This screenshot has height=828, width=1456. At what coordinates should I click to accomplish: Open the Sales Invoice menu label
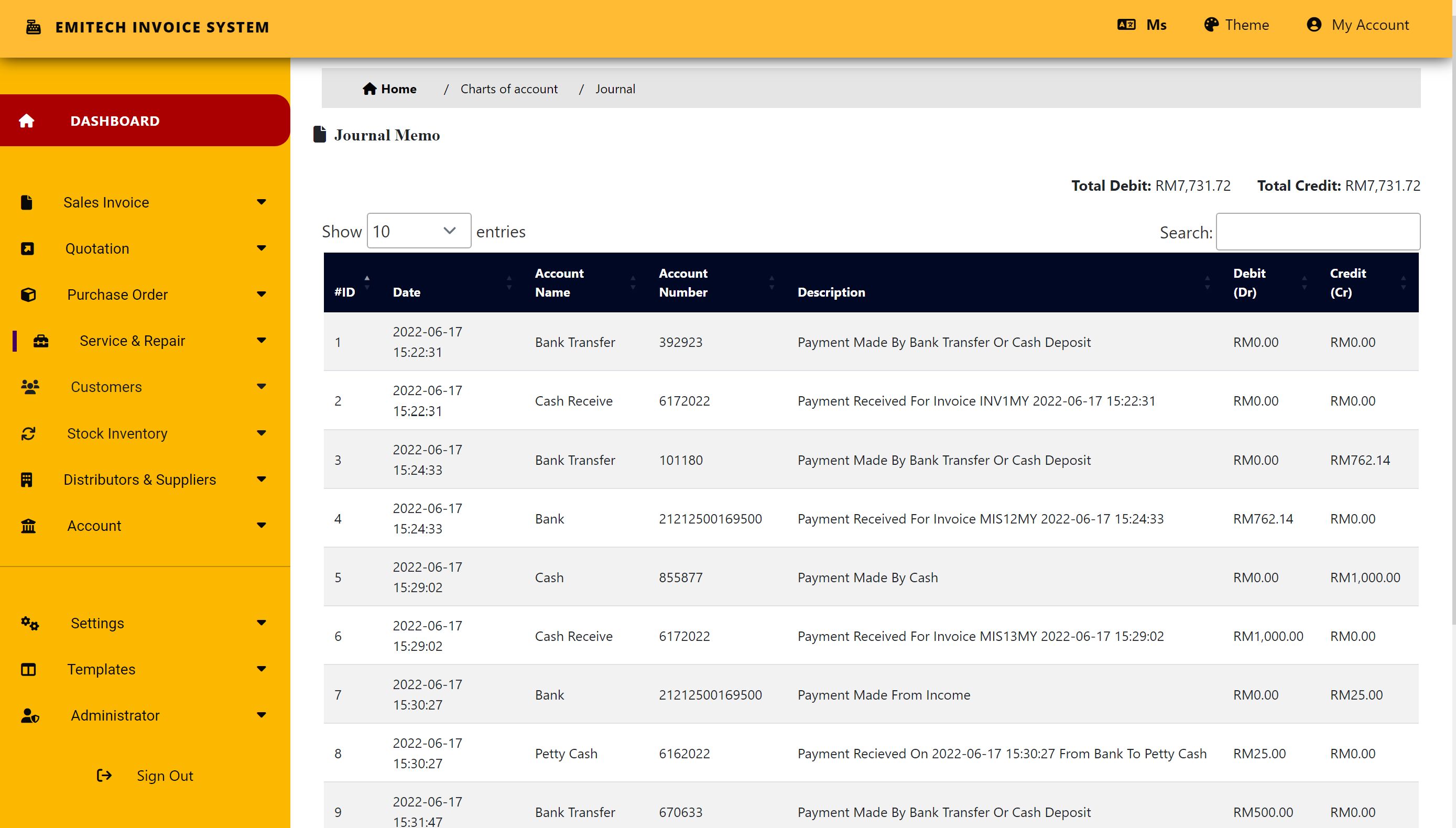coord(106,202)
